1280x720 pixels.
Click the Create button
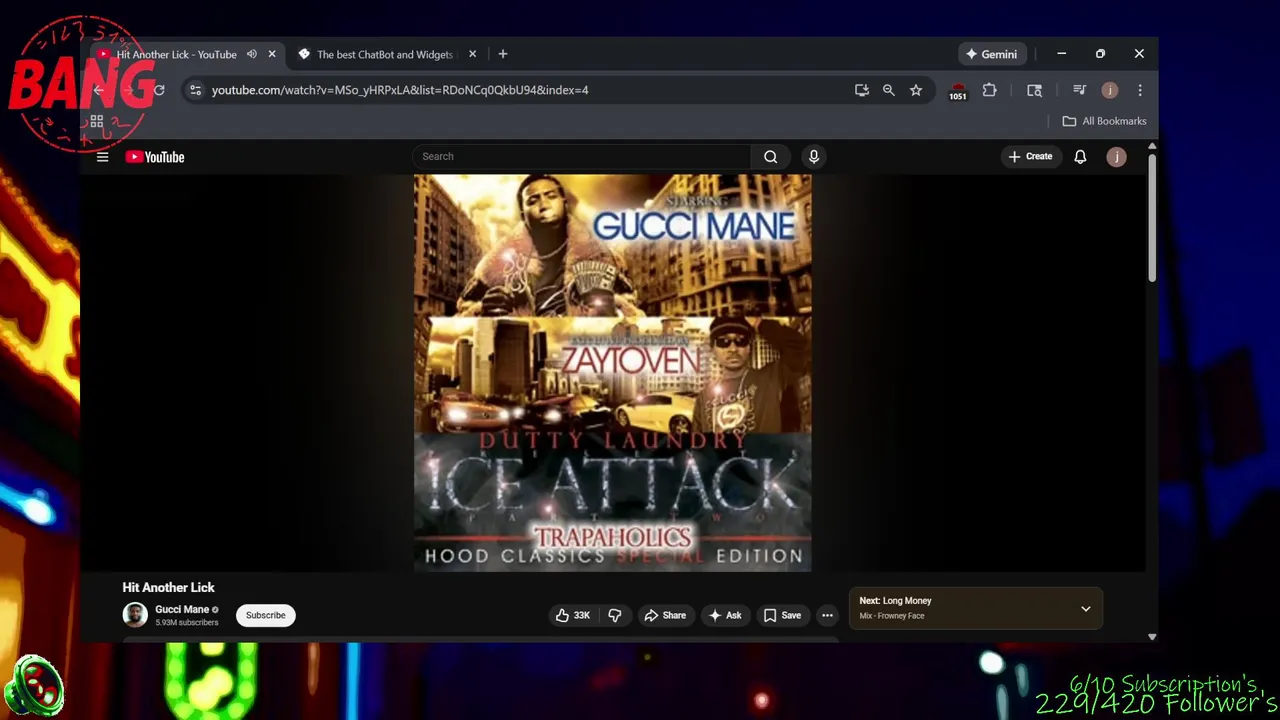[1030, 157]
